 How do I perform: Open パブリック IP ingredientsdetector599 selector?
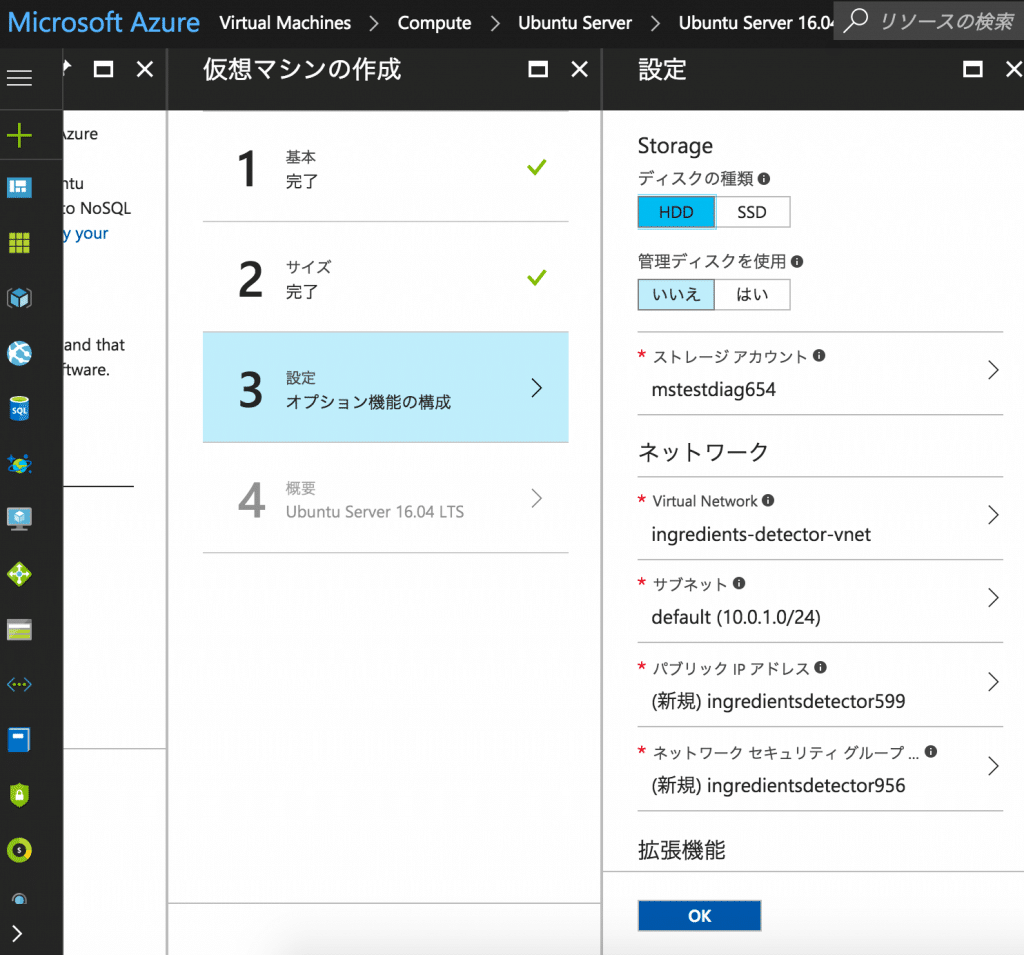(820, 685)
